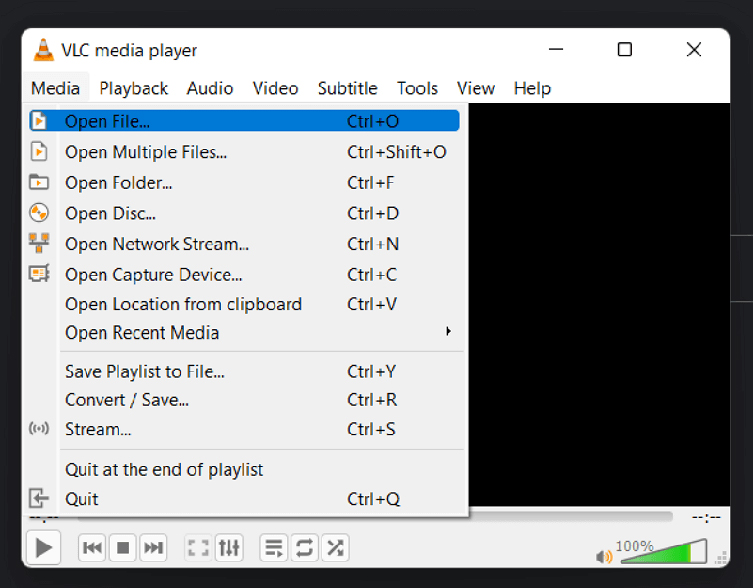Choose Open Network Stream... entry
The image size is (753, 588).
pyautogui.click(x=244, y=244)
